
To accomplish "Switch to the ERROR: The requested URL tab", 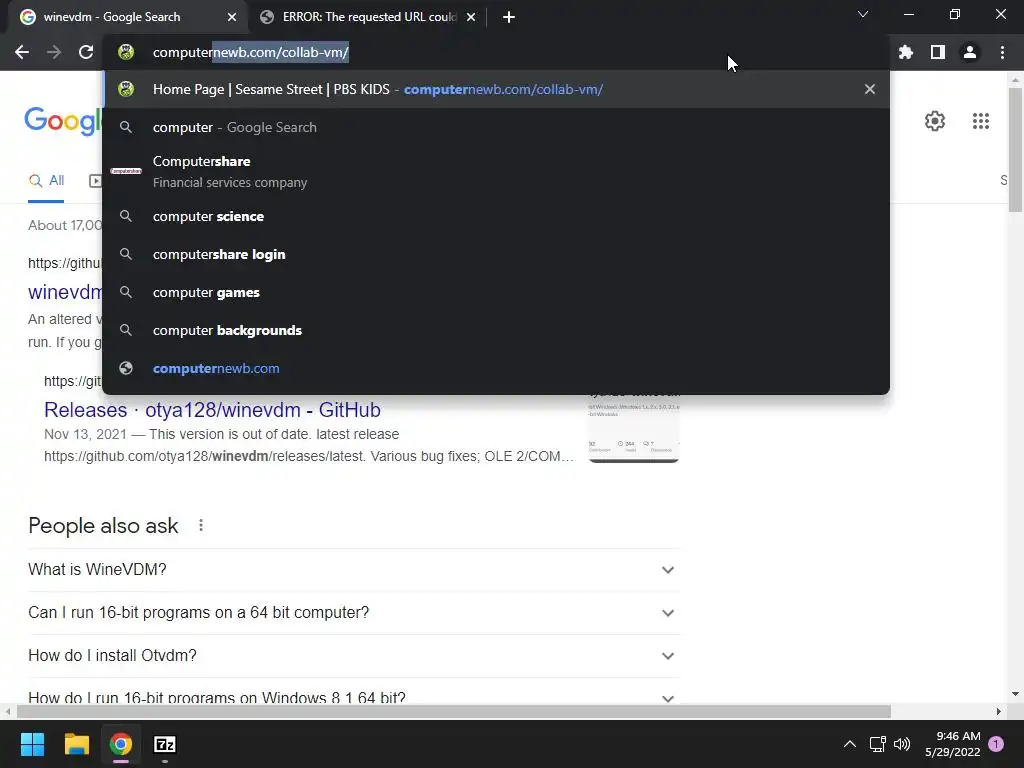I will (367, 17).
